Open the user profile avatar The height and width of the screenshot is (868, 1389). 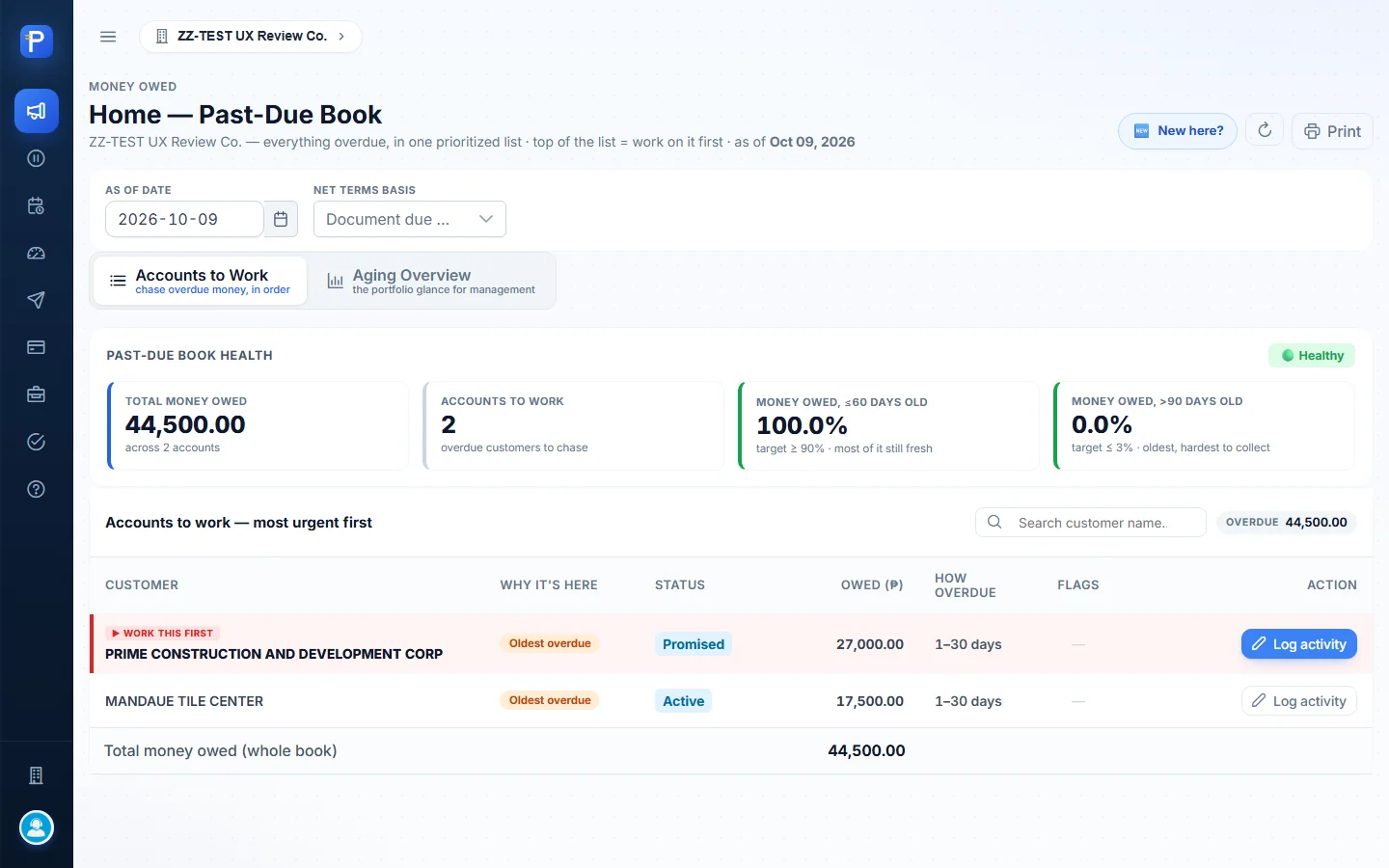[x=37, y=827]
